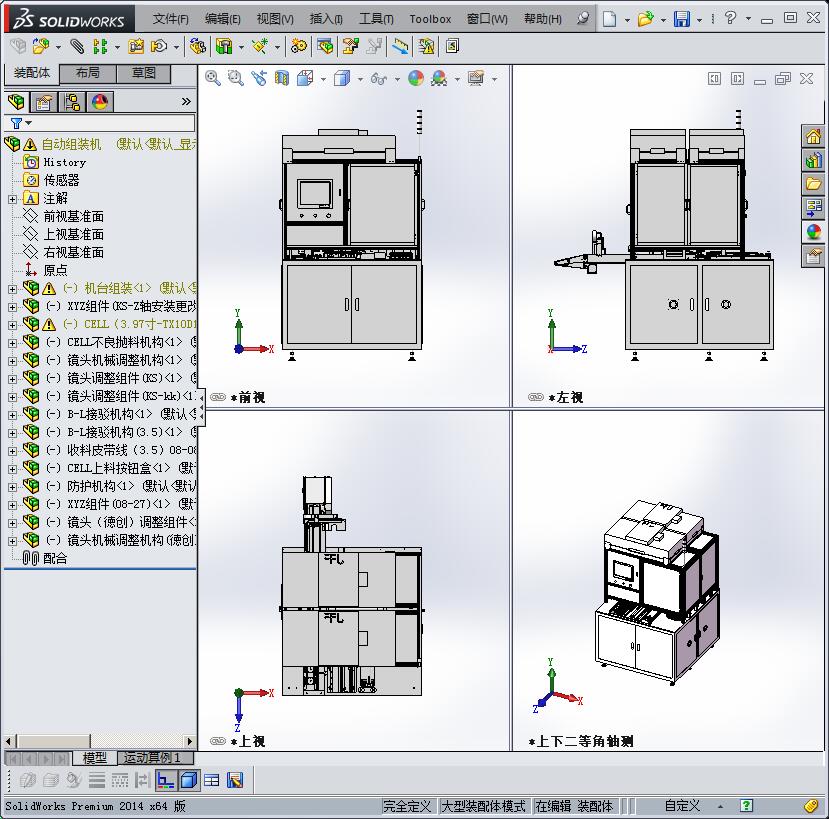
Task: Click the Edit Appearance color ball
Action: click(416, 79)
